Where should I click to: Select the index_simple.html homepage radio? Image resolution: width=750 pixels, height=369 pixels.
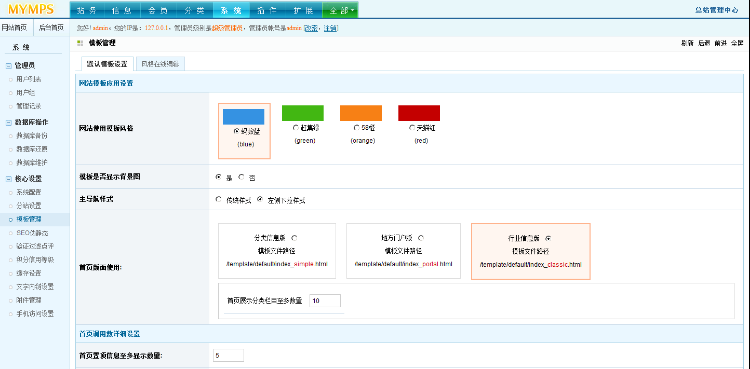pyautogui.click(x=294, y=238)
